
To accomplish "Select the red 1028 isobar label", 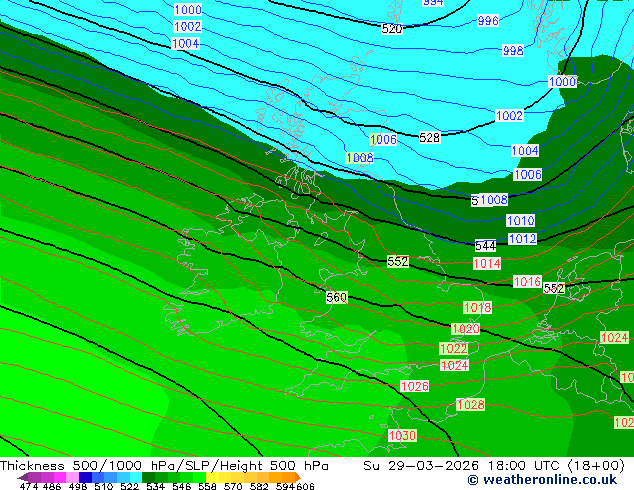I will (x=470, y=405).
